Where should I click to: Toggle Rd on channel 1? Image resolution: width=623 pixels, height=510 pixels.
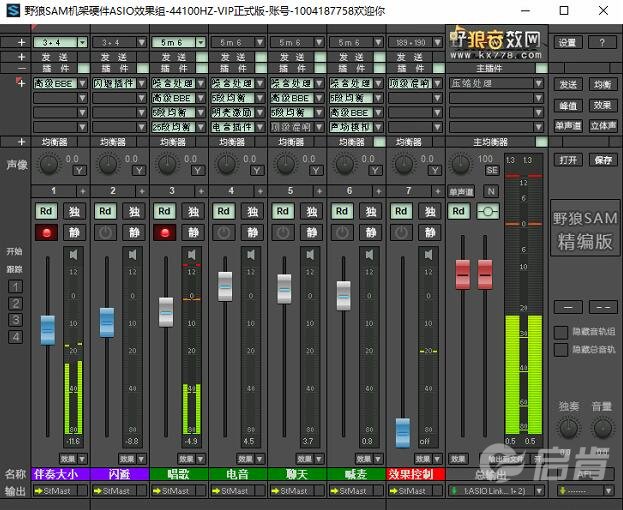pos(46,211)
